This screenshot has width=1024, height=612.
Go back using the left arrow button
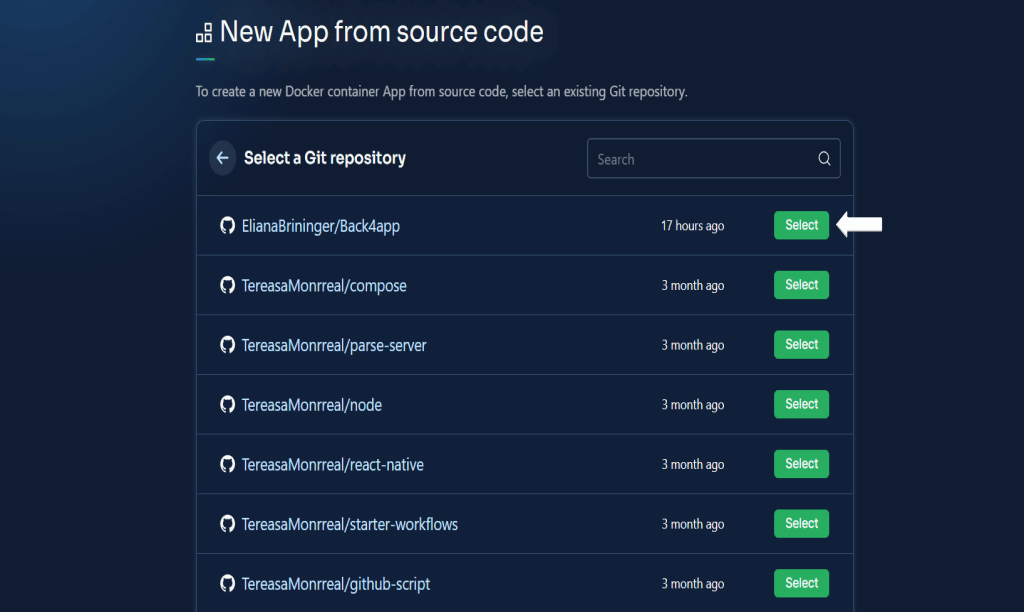point(222,158)
